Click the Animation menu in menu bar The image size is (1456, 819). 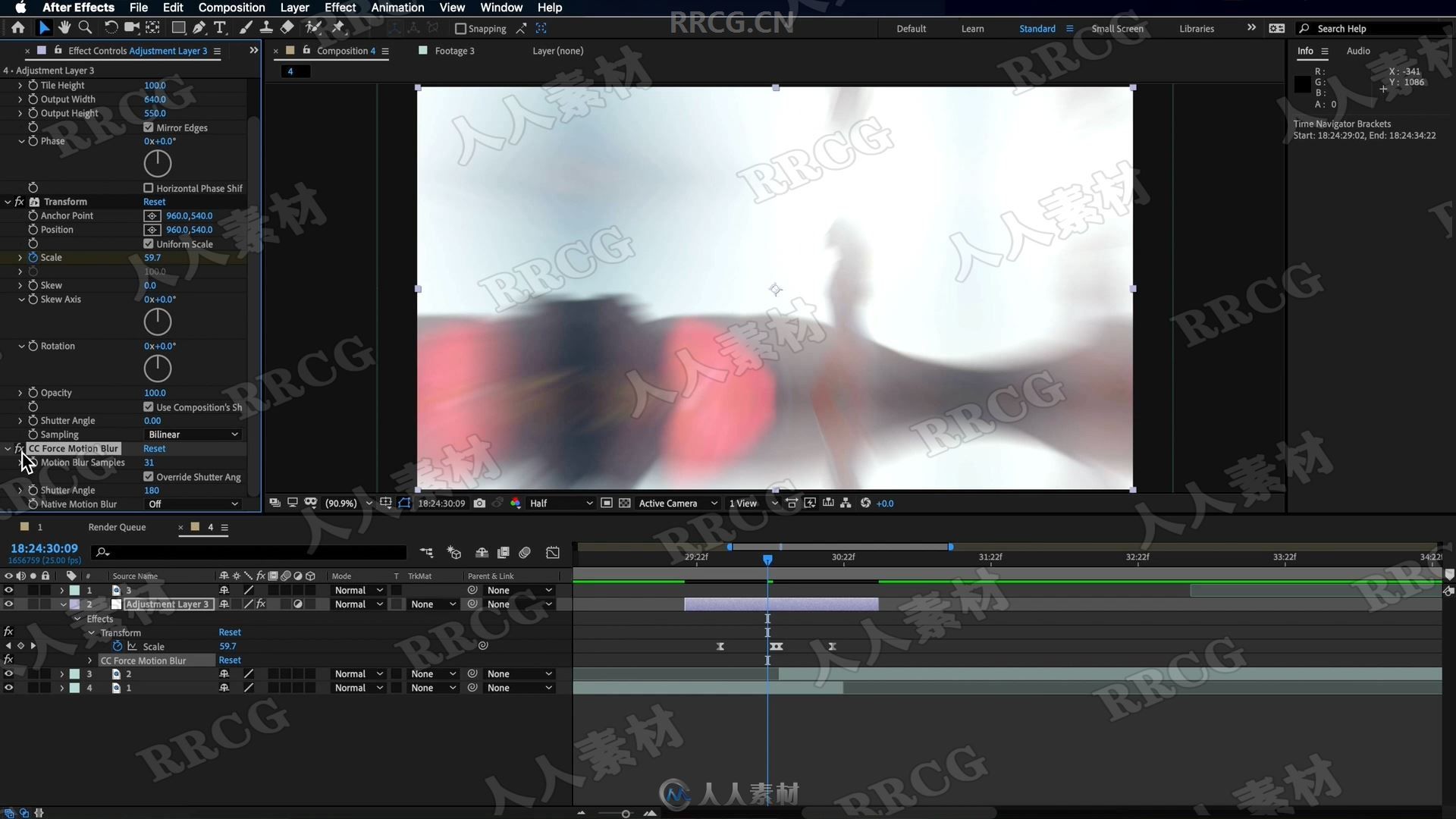[398, 7]
